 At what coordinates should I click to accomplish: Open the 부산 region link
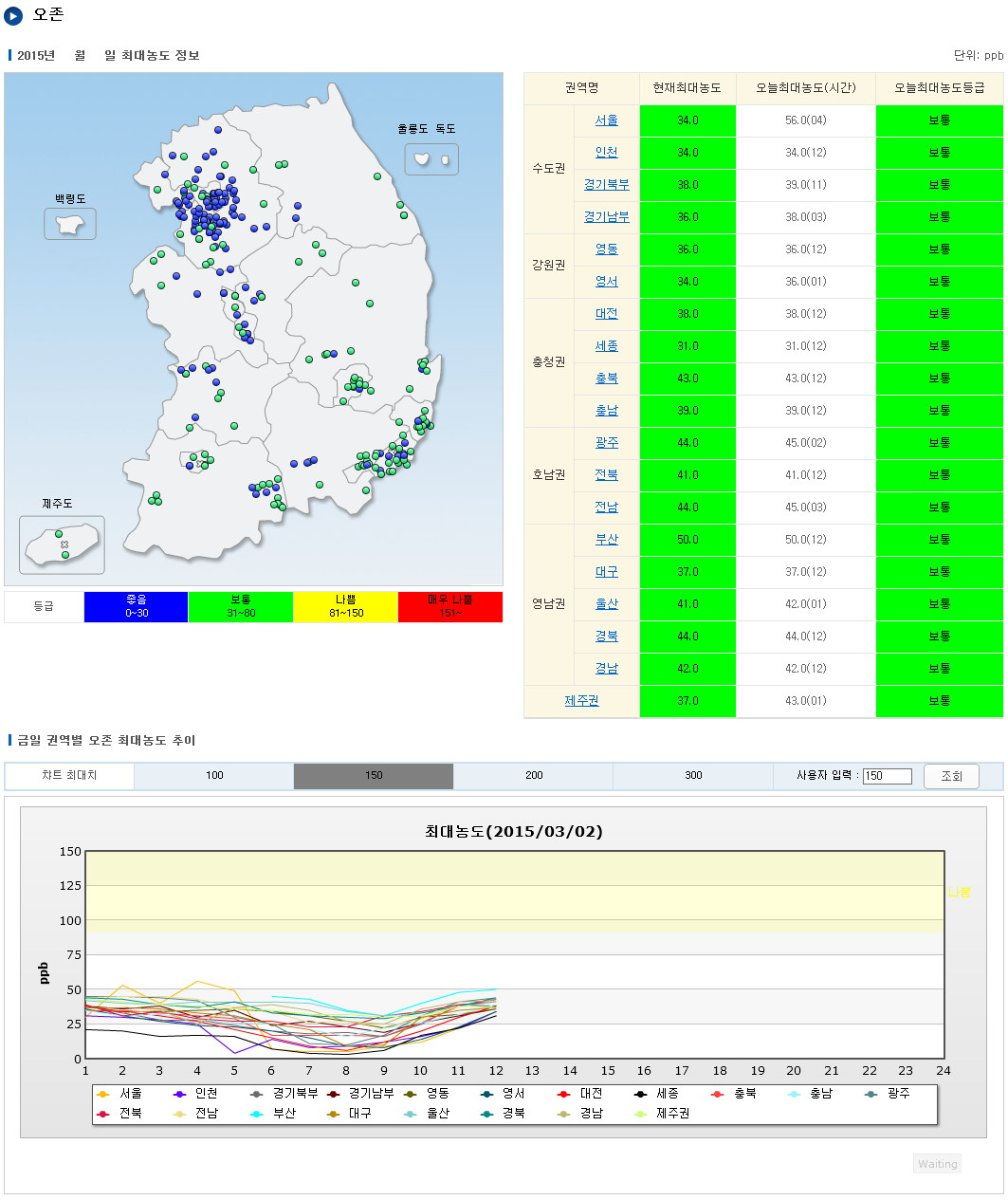click(607, 540)
